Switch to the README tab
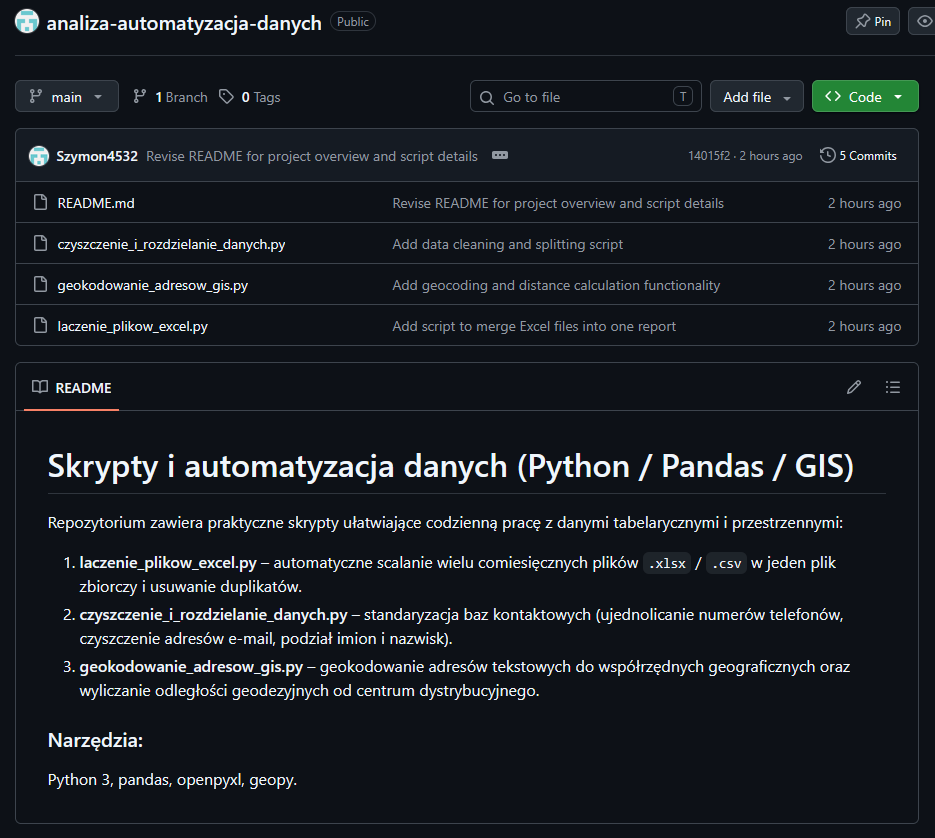Viewport: 935px width, 838px height. pyautogui.click(x=72, y=388)
